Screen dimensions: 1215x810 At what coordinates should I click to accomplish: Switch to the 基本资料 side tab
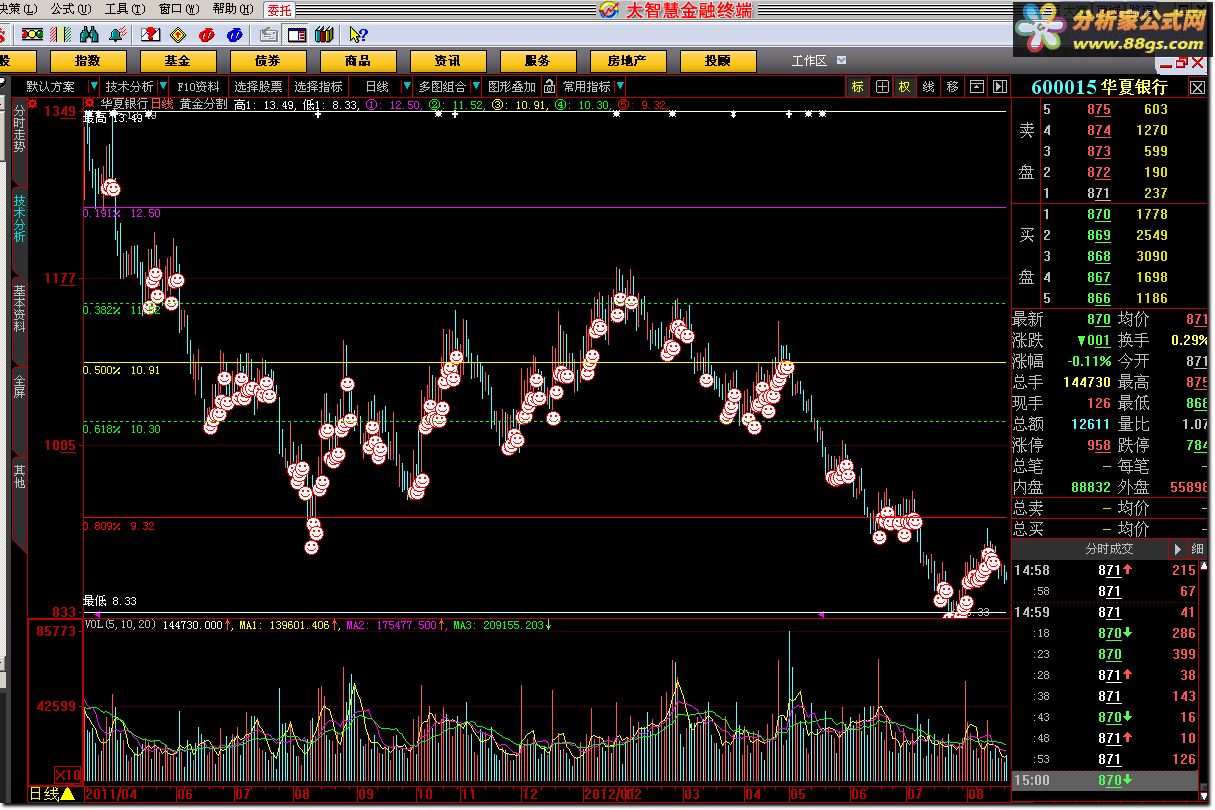pyautogui.click(x=19, y=308)
